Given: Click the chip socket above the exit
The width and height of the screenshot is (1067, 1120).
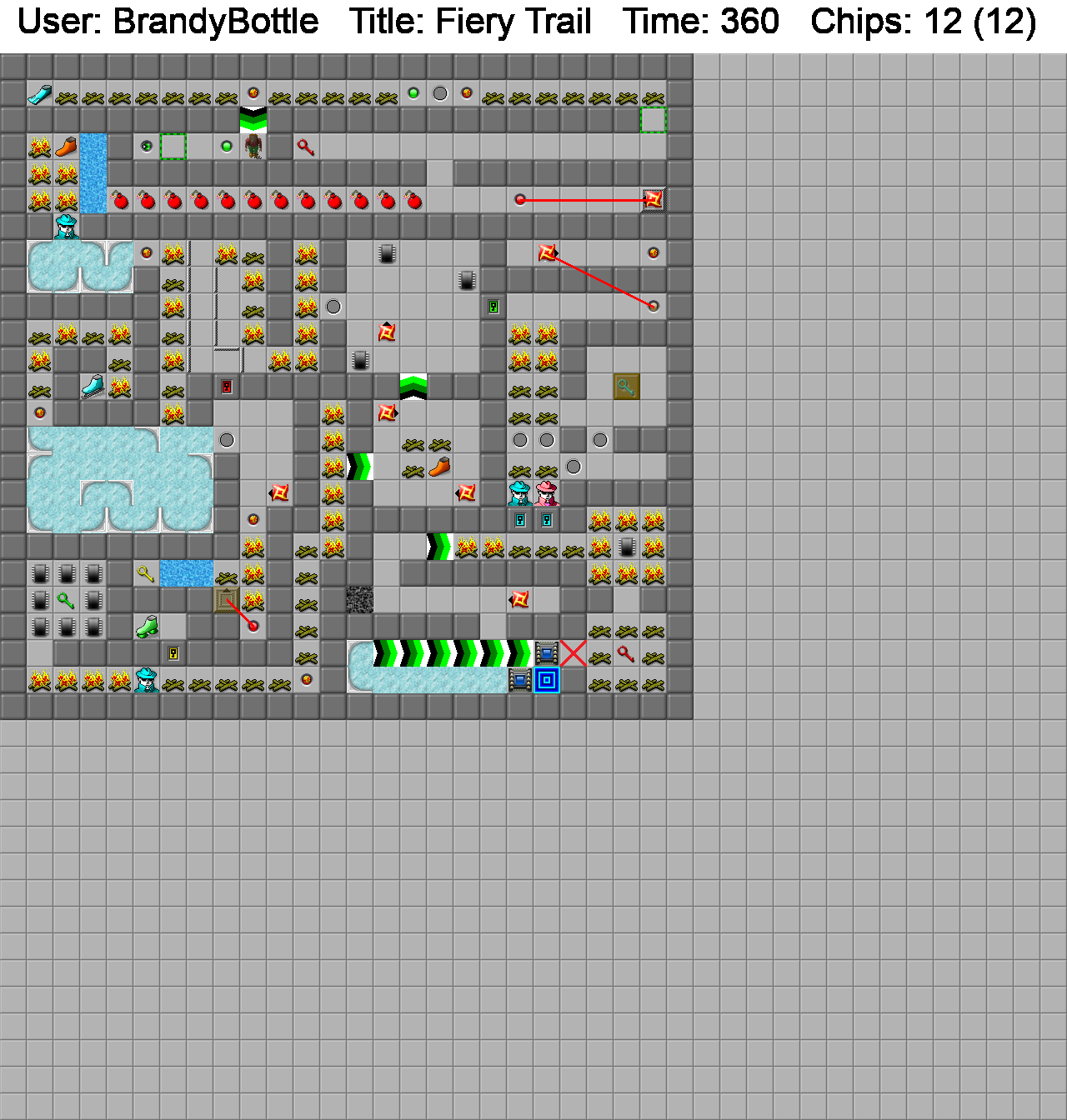Looking at the screenshot, I should click(x=547, y=653).
